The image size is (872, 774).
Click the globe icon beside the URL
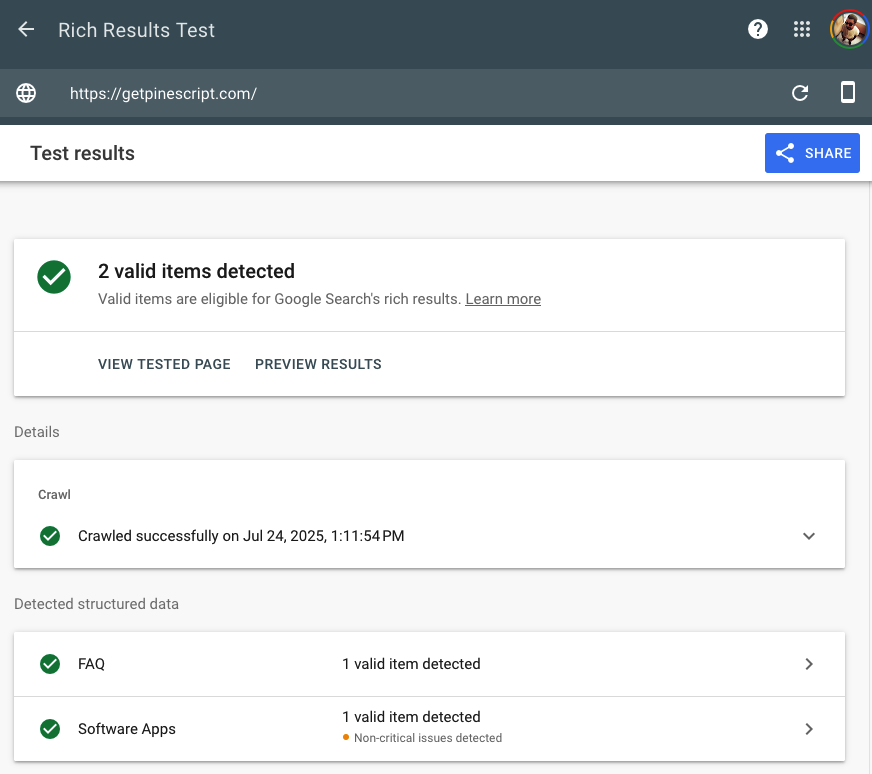click(x=26, y=93)
